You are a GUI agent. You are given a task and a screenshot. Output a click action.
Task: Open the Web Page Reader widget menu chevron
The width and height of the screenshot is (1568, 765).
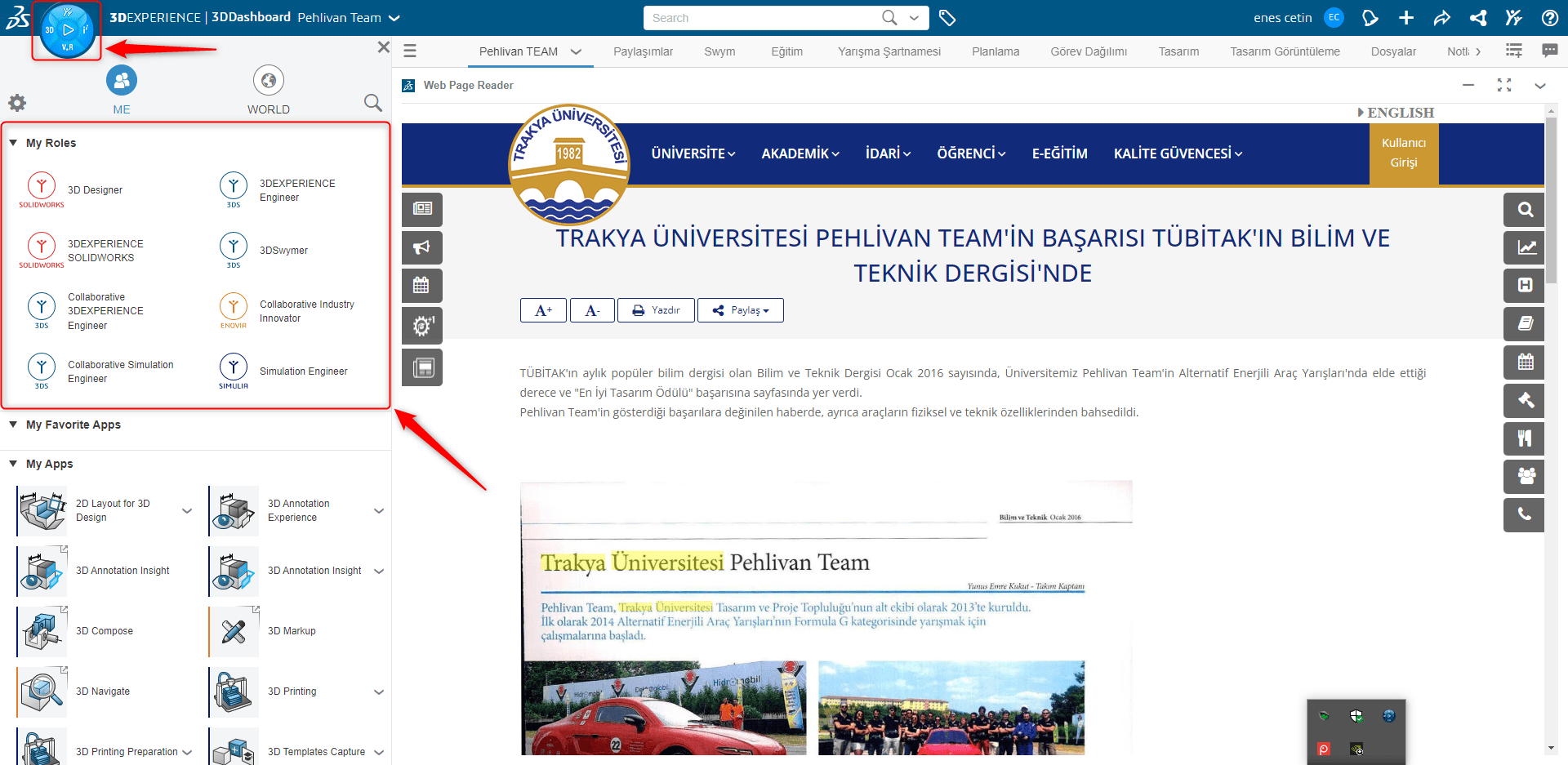point(1540,85)
